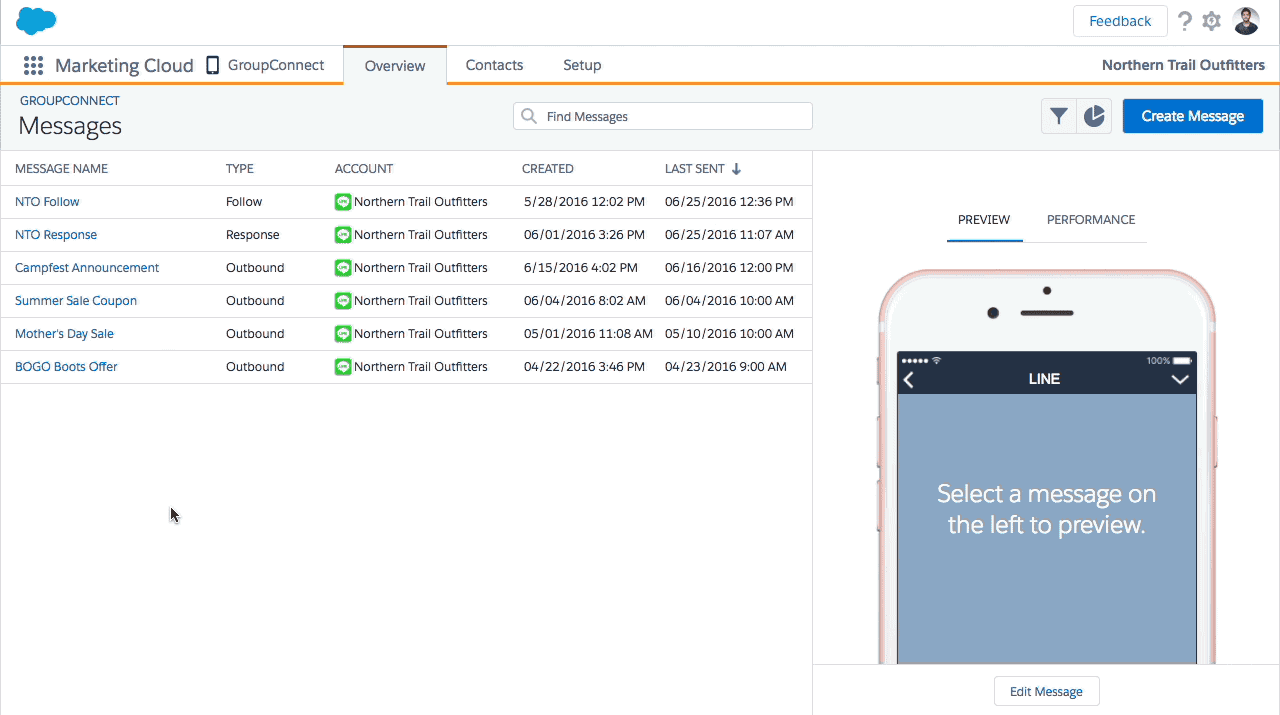Click LINE icon in NTO Response row
1280x715 pixels.
coord(343,235)
